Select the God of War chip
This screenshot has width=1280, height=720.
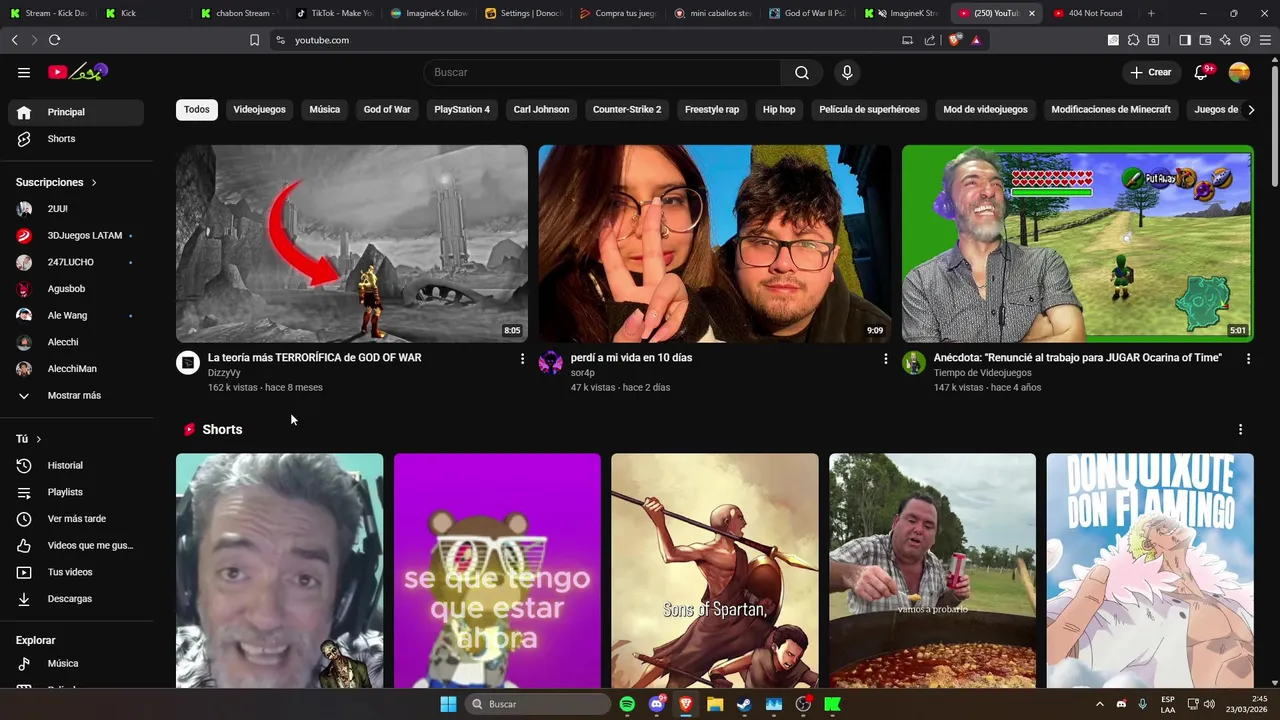click(387, 110)
